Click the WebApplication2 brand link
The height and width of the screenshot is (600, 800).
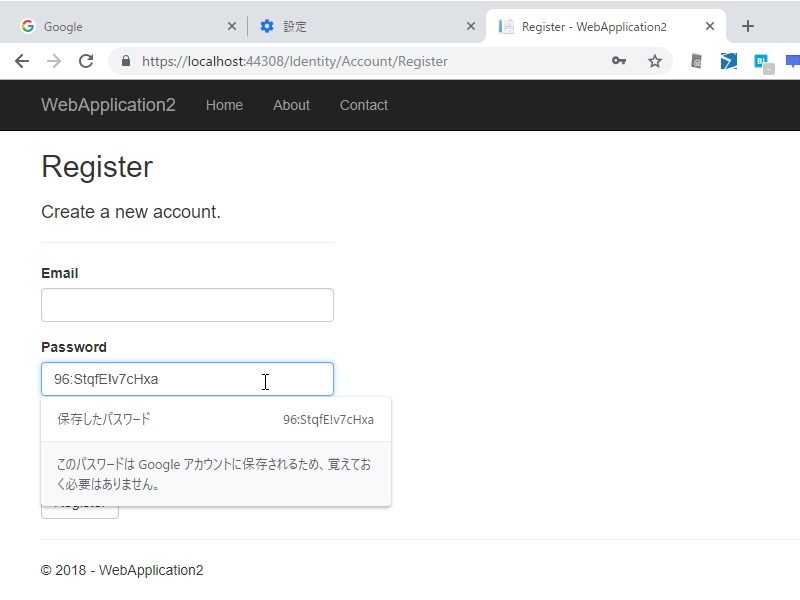[x=108, y=105]
